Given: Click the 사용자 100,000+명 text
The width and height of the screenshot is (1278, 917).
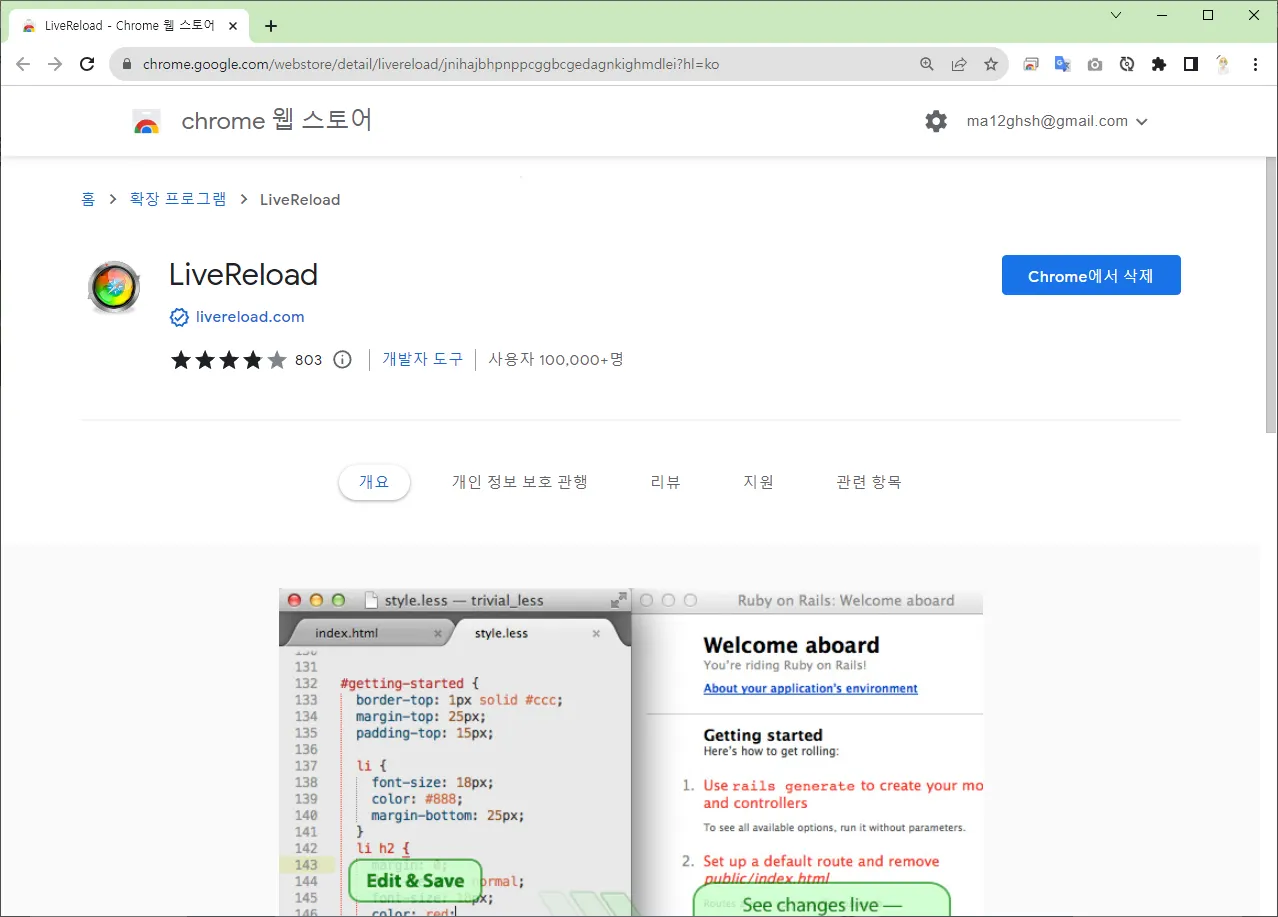Looking at the screenshot, I should tap(556, 359).
